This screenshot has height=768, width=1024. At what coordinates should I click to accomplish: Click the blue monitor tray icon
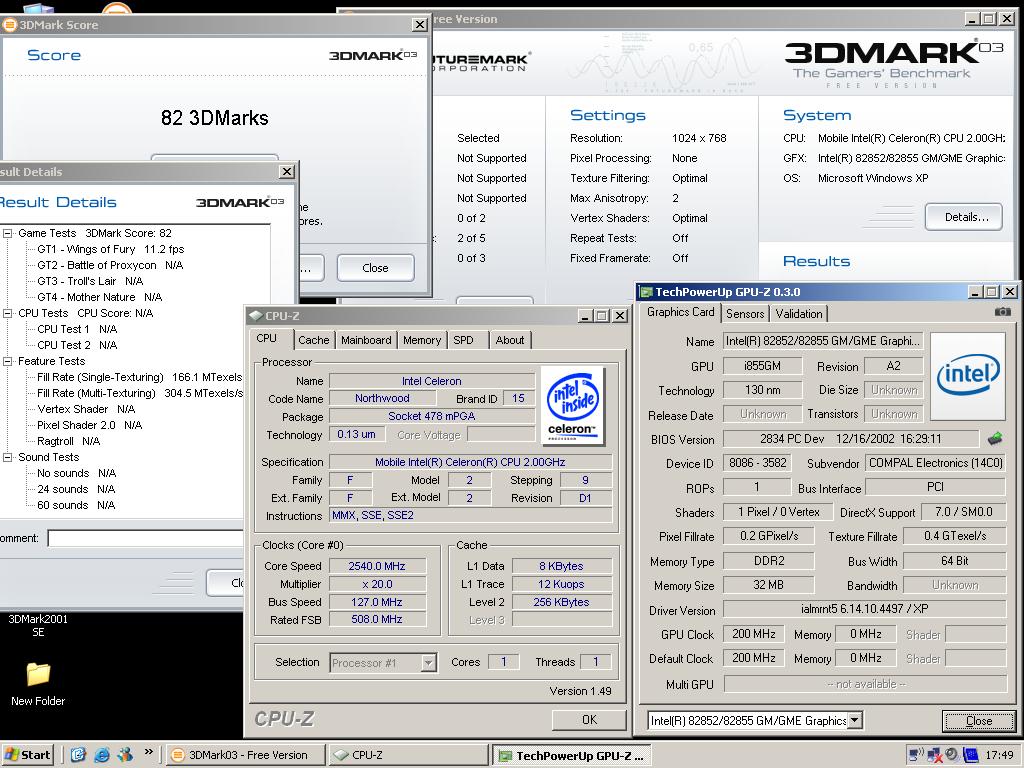[x=971, y=755]
